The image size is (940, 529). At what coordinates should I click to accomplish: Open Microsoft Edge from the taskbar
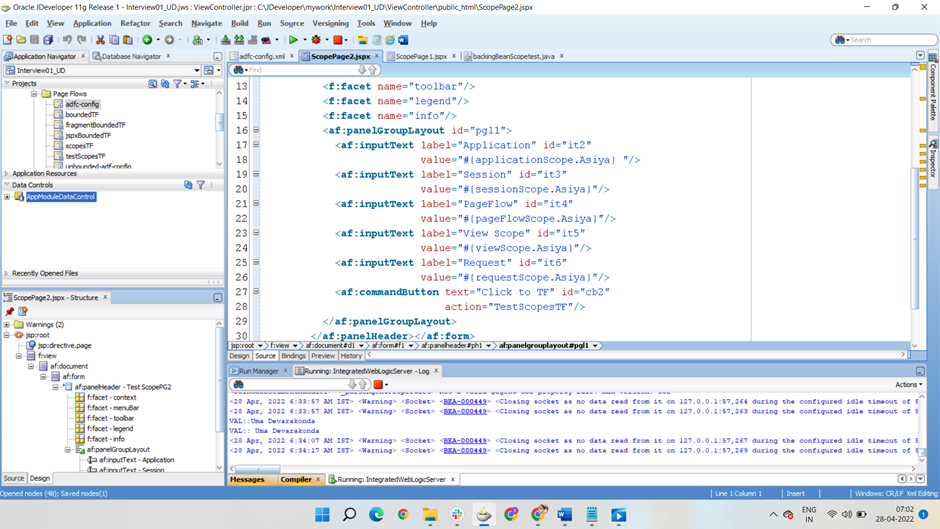tap(376, 515)
